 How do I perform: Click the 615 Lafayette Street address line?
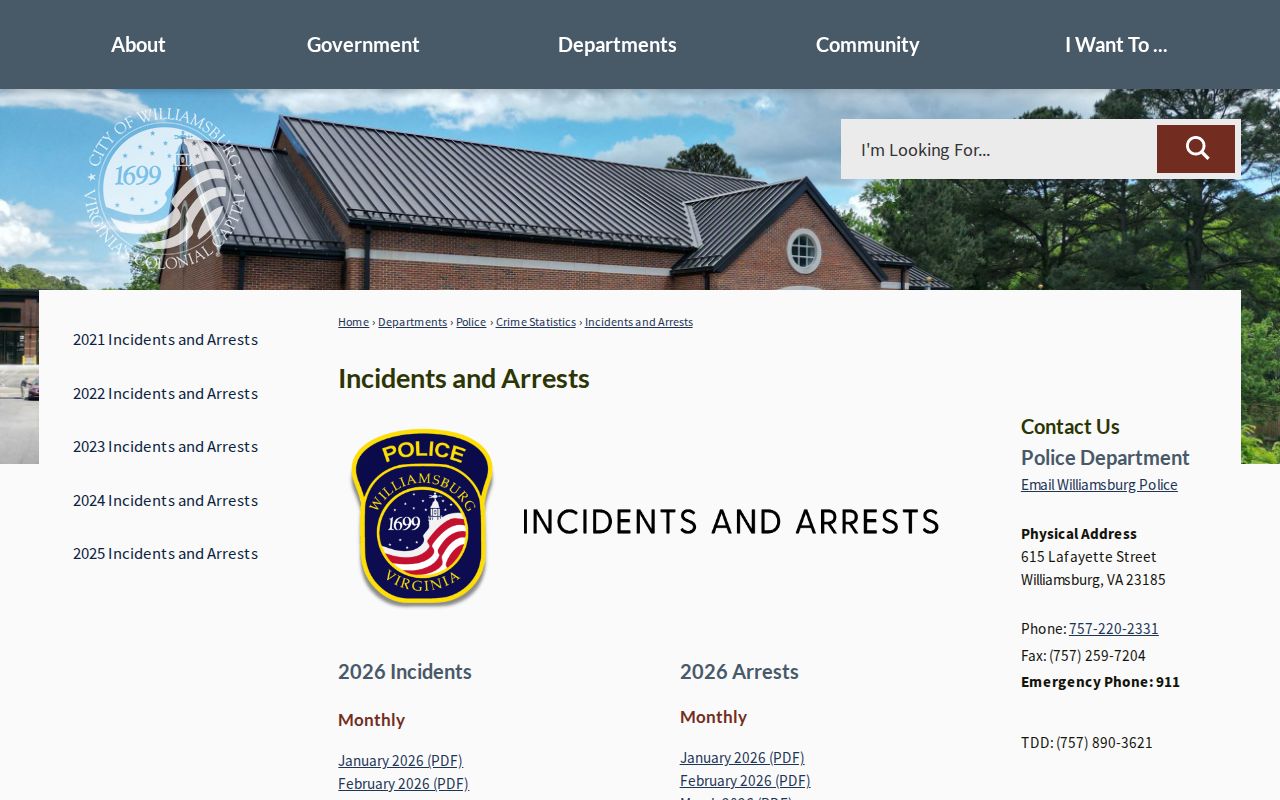(1089, 556)
